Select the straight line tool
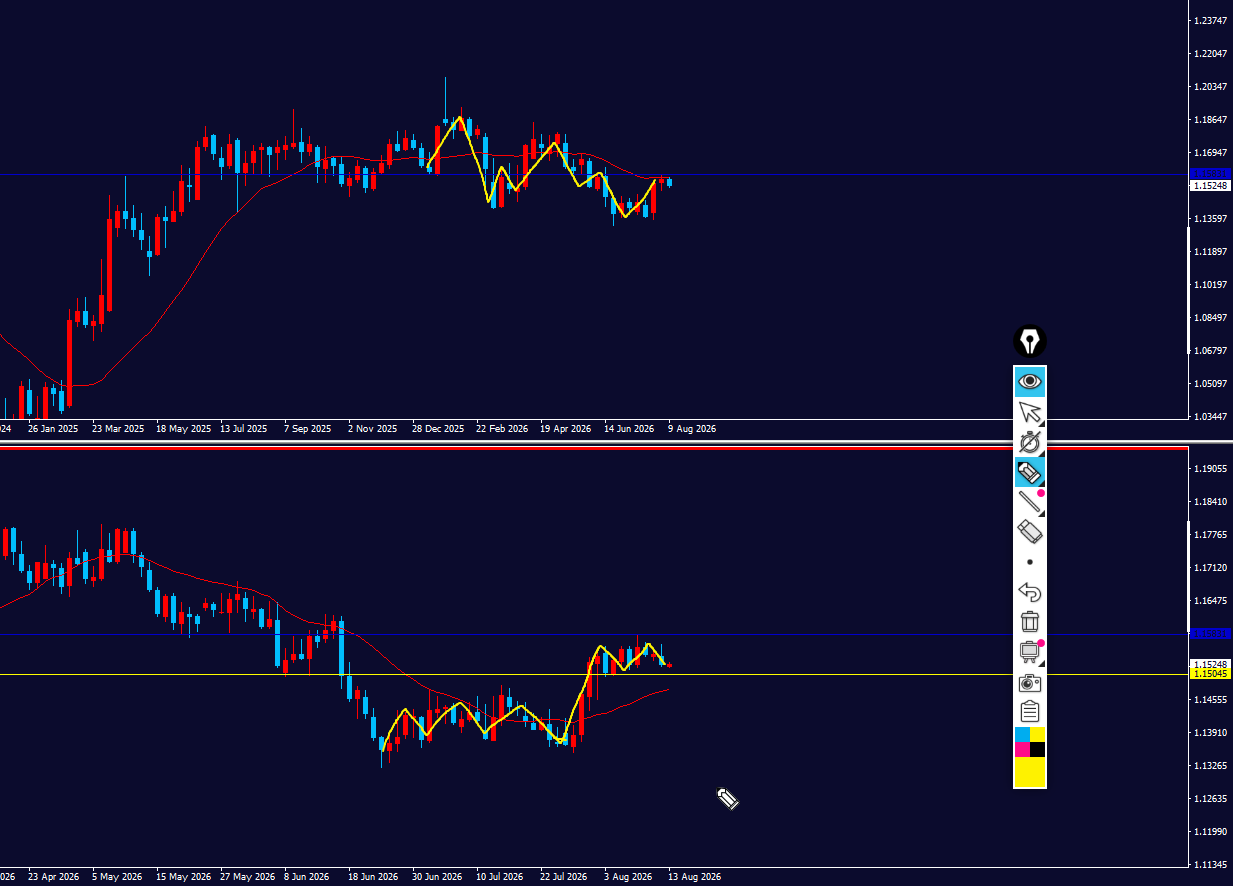1233x886 pixels. point(1030,502)
